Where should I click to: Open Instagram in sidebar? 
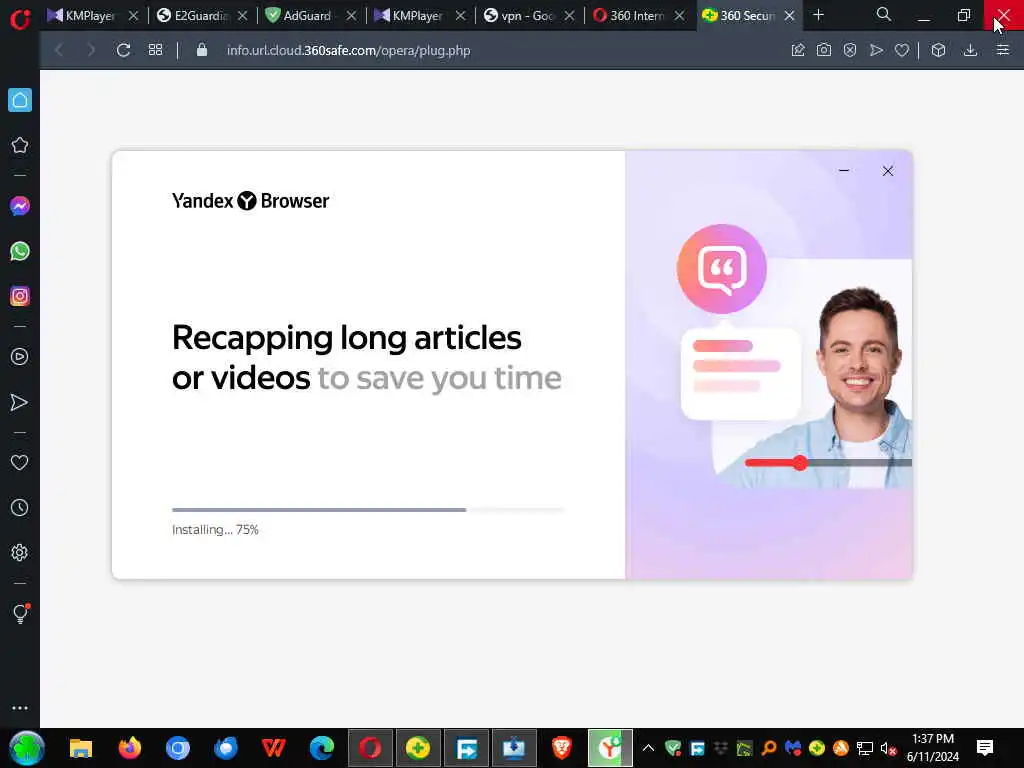point(20,296)
